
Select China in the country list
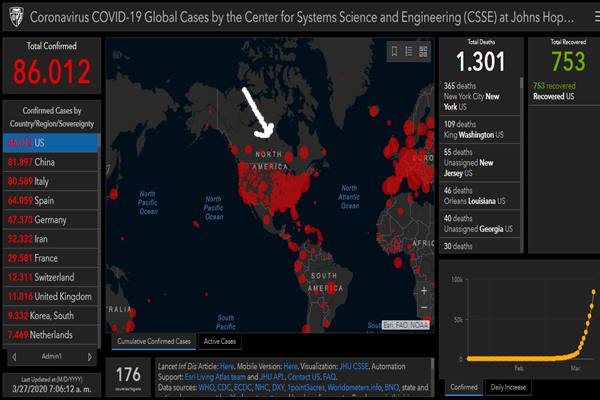[51, 162]
